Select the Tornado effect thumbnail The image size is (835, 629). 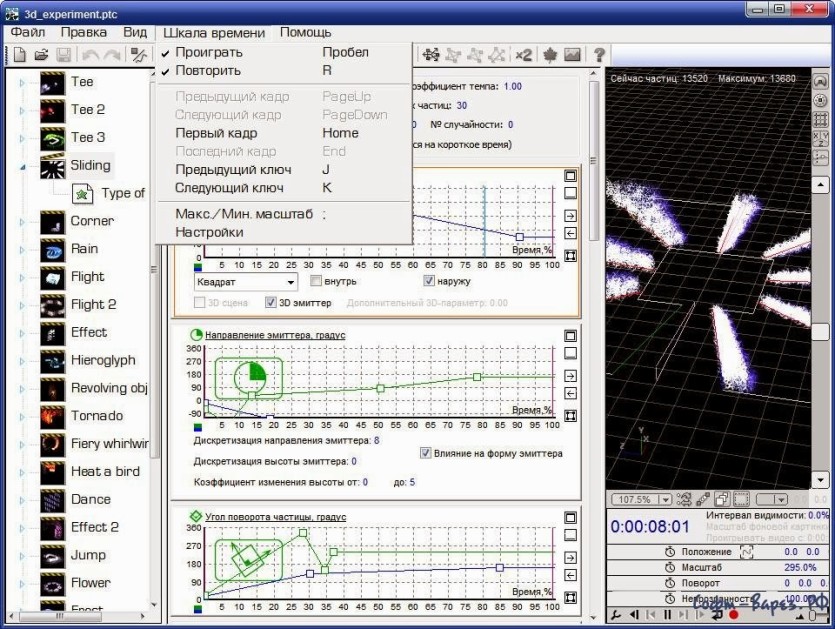53,416
